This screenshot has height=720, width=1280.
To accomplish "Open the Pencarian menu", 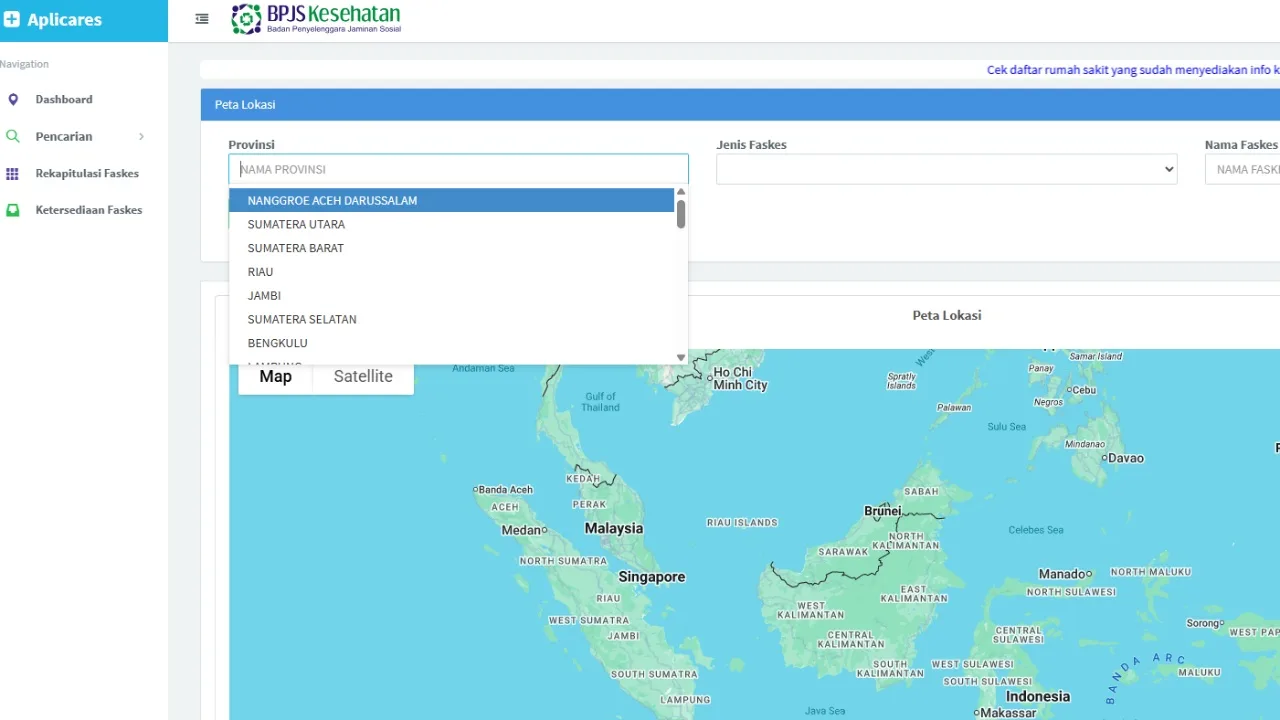I will click(x=64, y=136).
